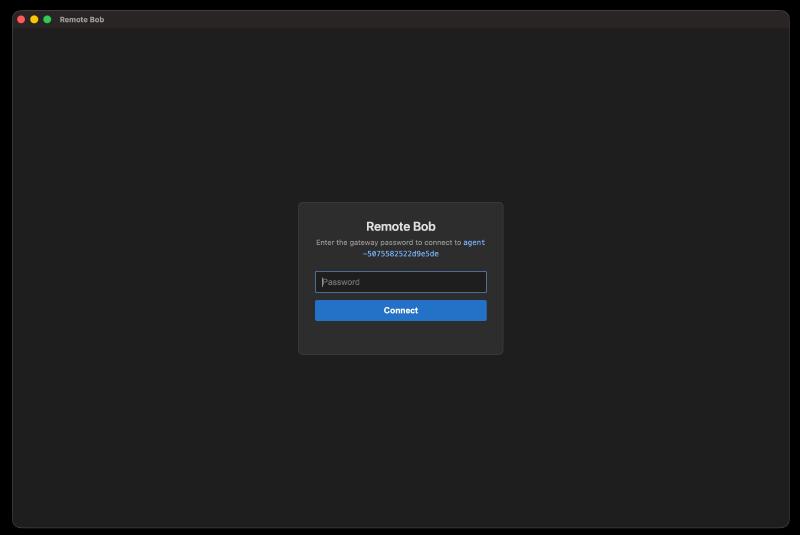Click the blue Connect button
The width and height of the screenshot is (800, 535).
coord(401,311)
